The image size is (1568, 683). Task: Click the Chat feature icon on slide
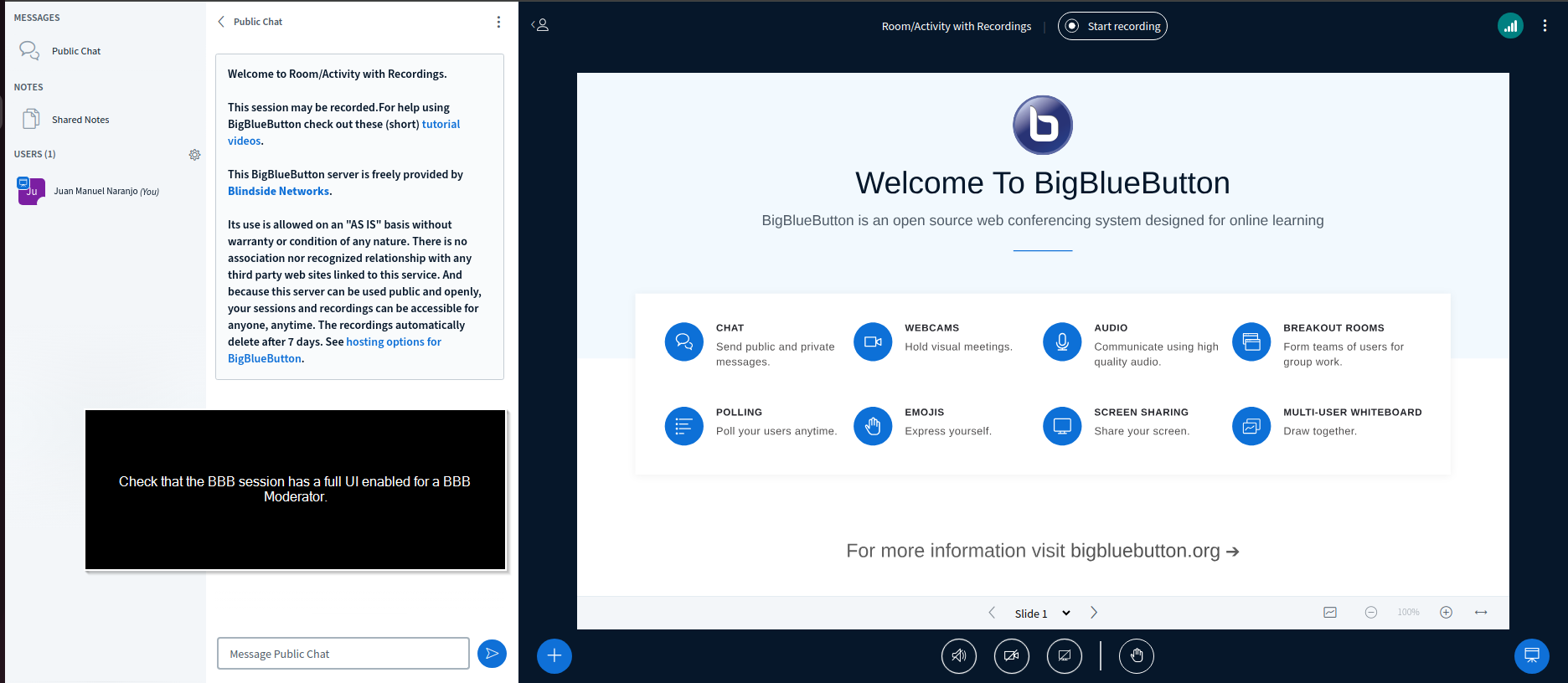684,342
